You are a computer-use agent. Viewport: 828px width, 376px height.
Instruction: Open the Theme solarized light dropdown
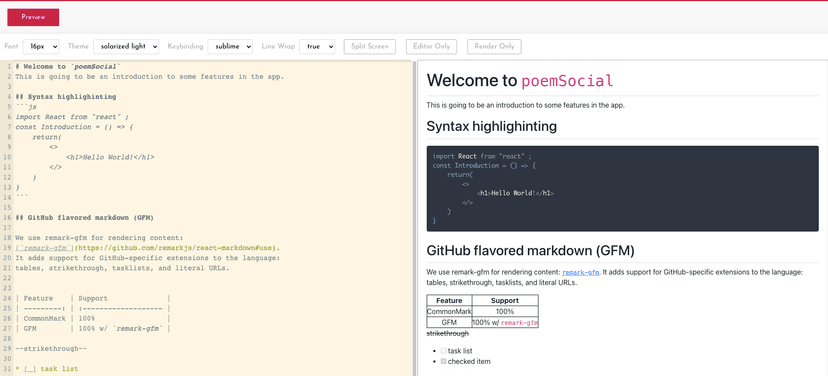126,46
